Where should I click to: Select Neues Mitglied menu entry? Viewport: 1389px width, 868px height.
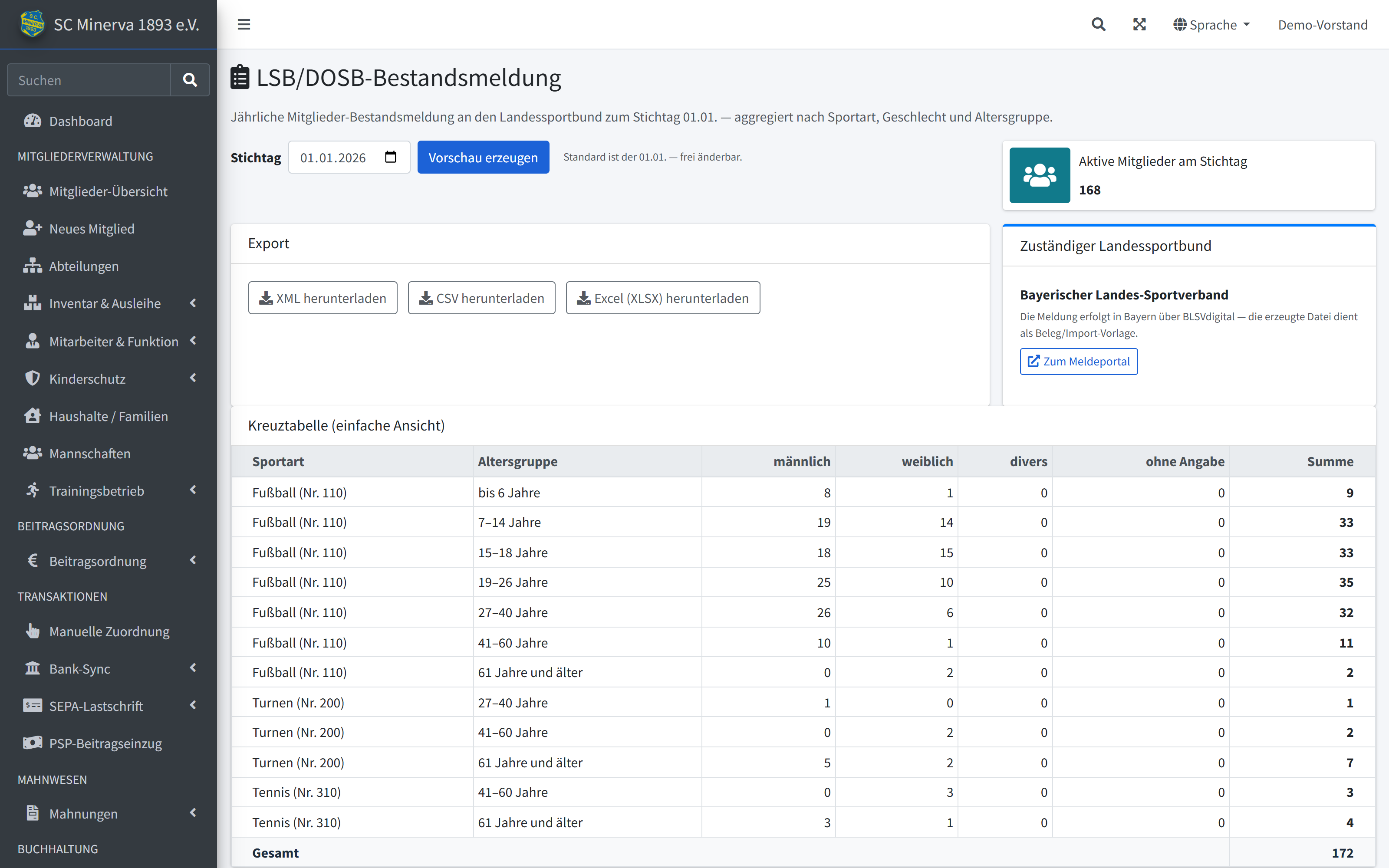point(109,228)
